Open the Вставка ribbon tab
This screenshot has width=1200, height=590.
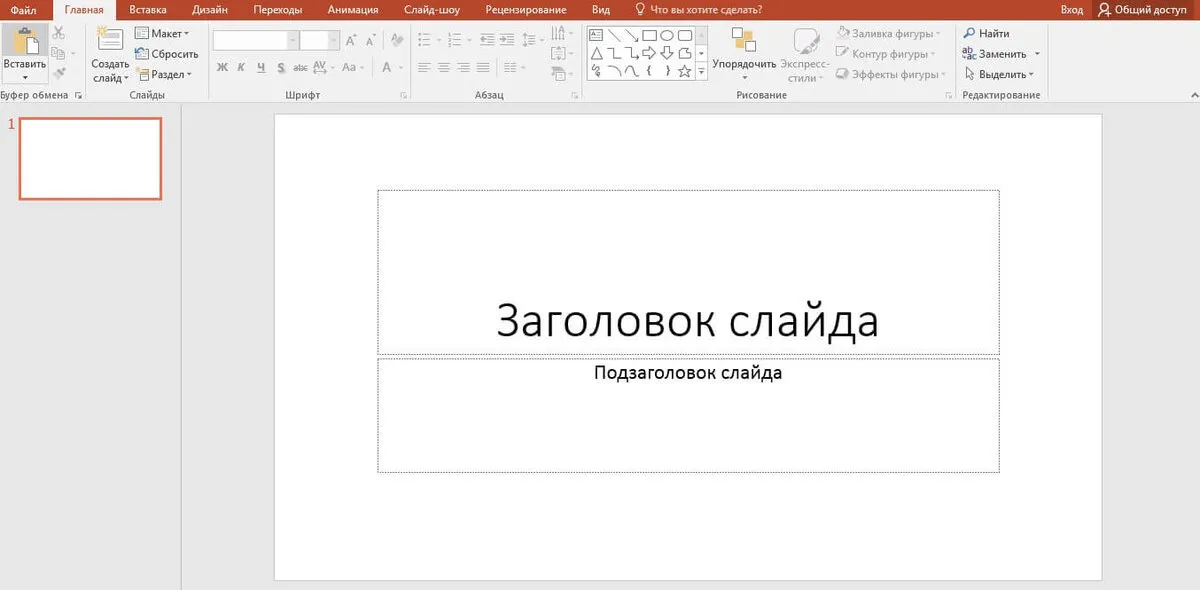click(x=148, y=10)
